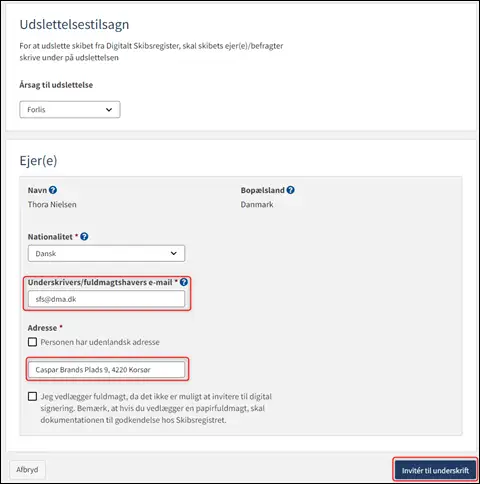The image size is (480, 484).
Task: Click the 'Årsag til udslettelse' label
Action: coord(56,85)
